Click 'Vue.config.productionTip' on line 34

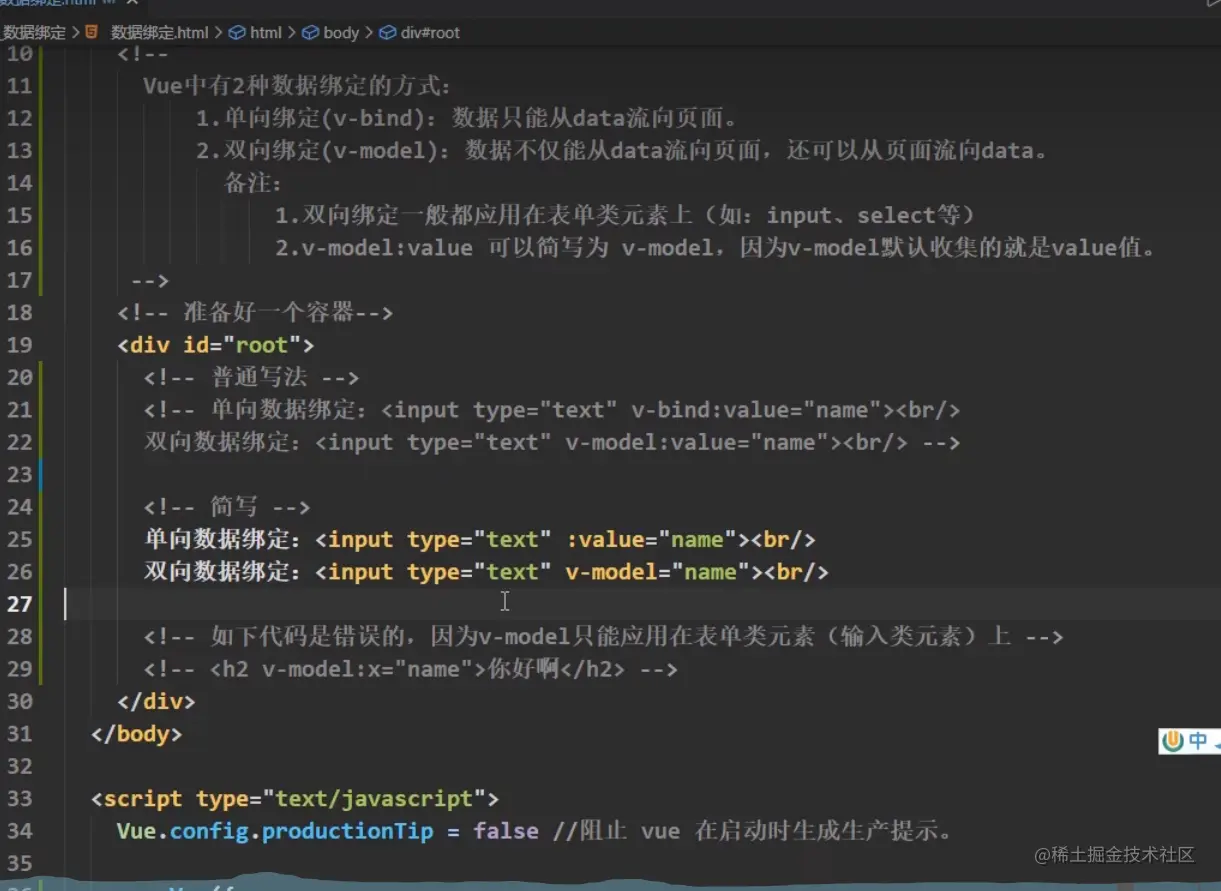[x=275, y=831]
